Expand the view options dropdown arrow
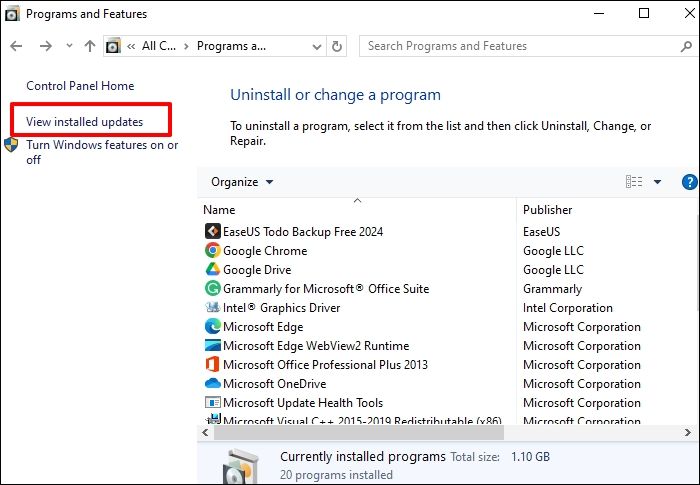 pos(657,182)
